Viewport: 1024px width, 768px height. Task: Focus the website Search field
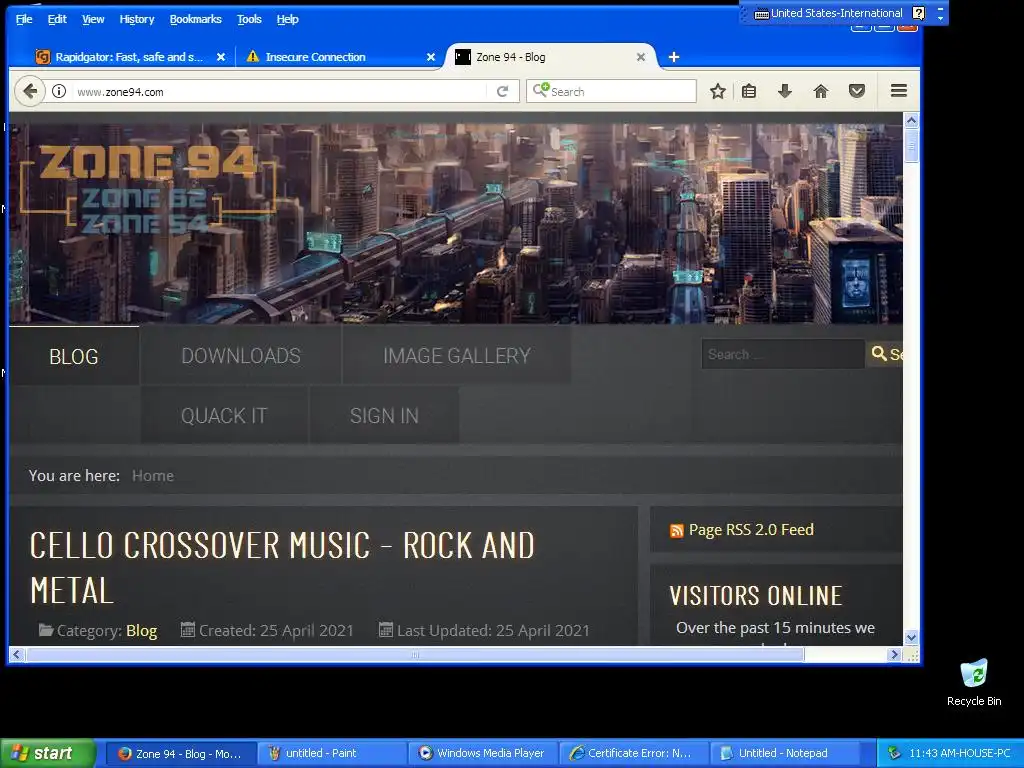coord(783,354)
